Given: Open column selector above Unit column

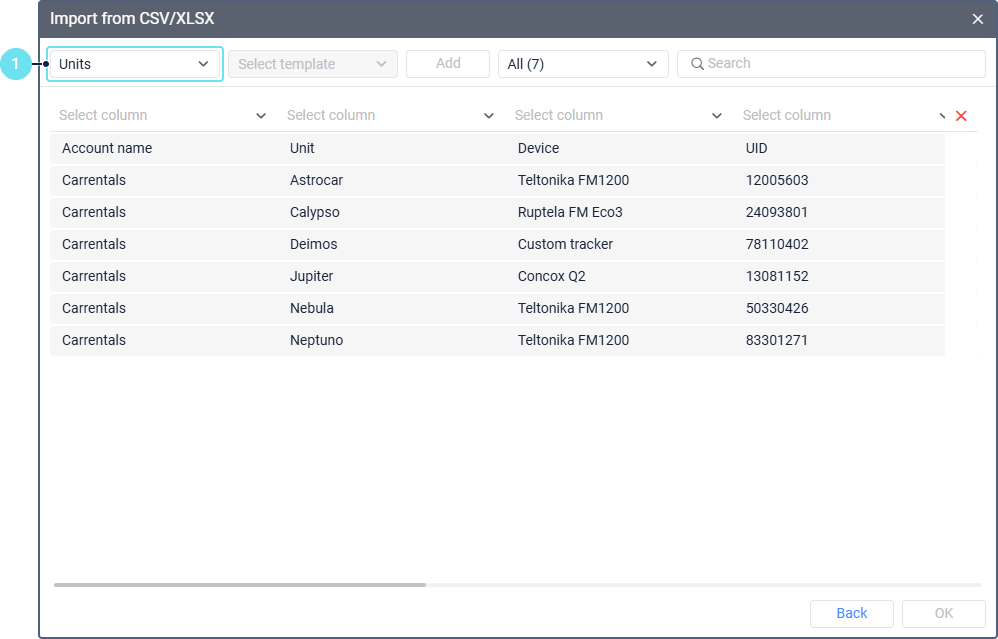Looking at the screenshot, I should click(x=390, y=116).
